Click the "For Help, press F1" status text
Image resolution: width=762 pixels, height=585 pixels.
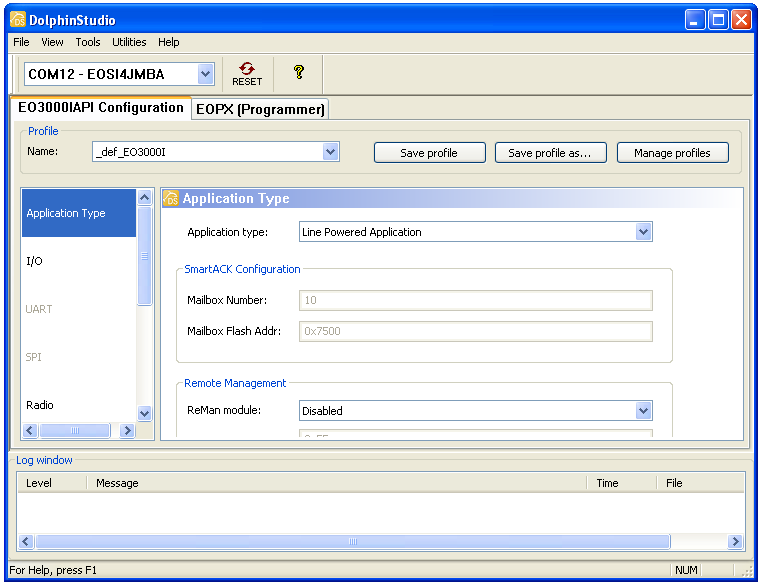point(53,570)
